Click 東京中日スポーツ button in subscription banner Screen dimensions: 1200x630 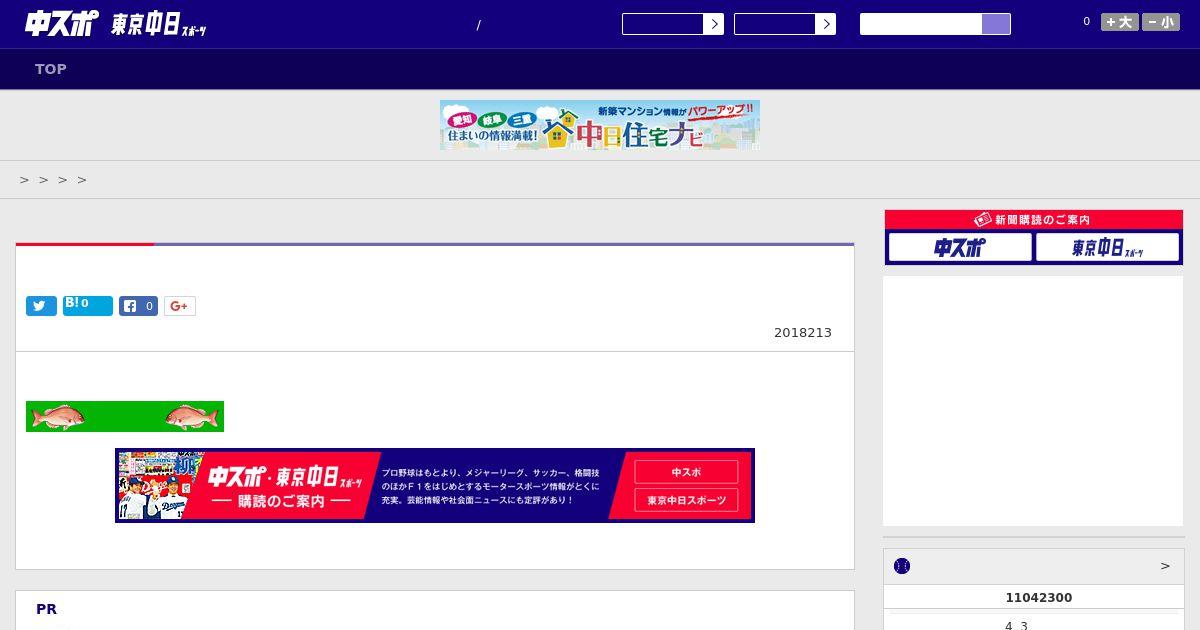[686, 500]
